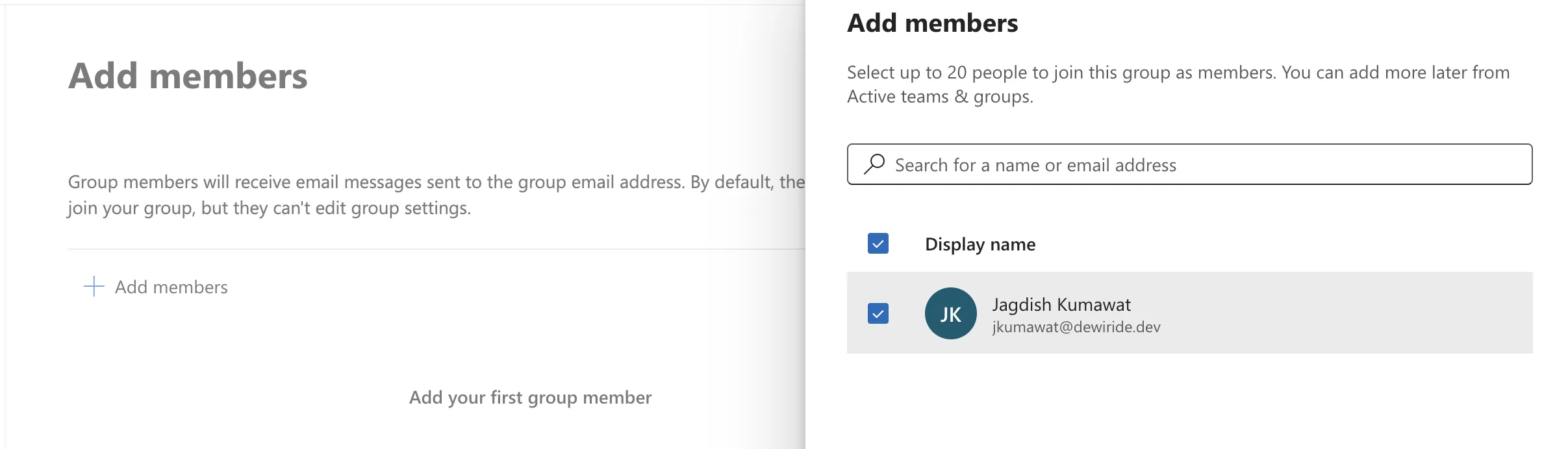The width and height of the screenshot is (1568, 449).
Task: Click the email jkumawat@dewiride.dev
Action: pyautogui.click(x=1076, y=327)
